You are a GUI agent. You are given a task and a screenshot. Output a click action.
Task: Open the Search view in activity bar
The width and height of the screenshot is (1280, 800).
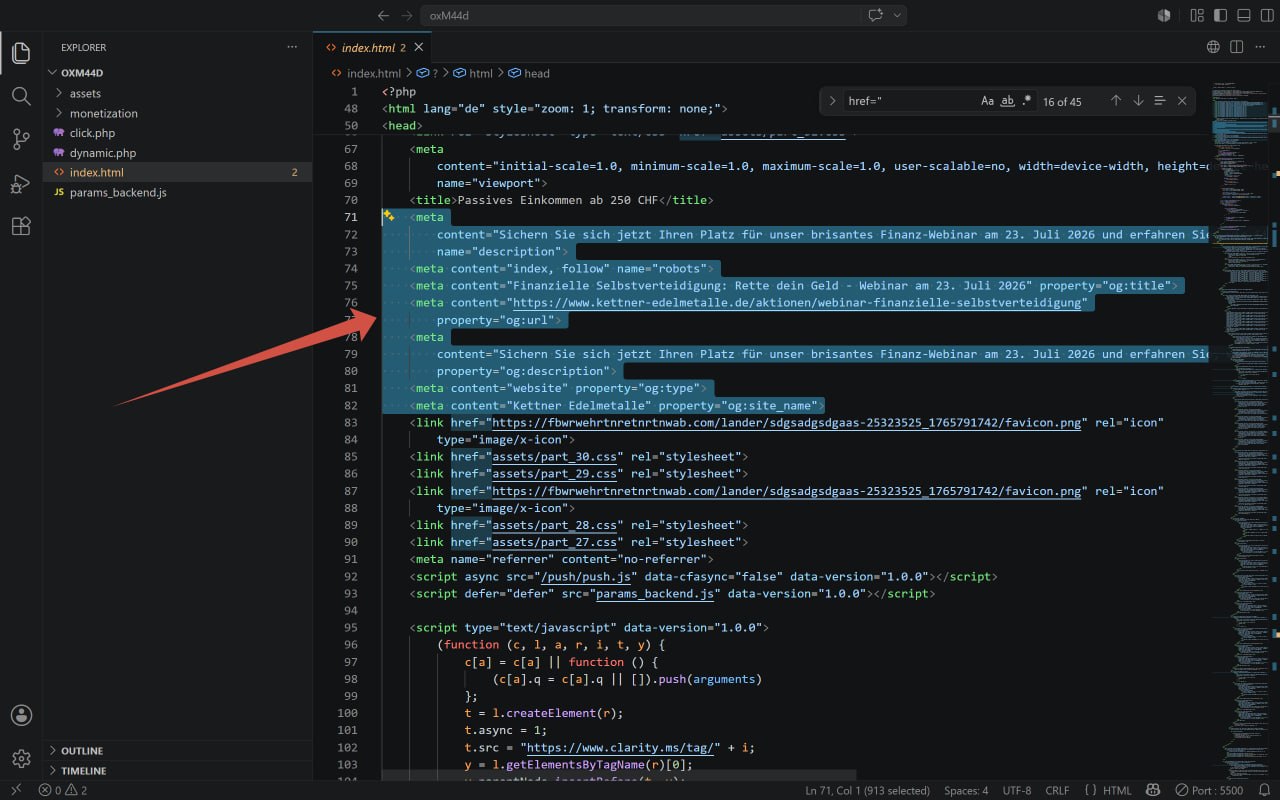tap(21, 96)
